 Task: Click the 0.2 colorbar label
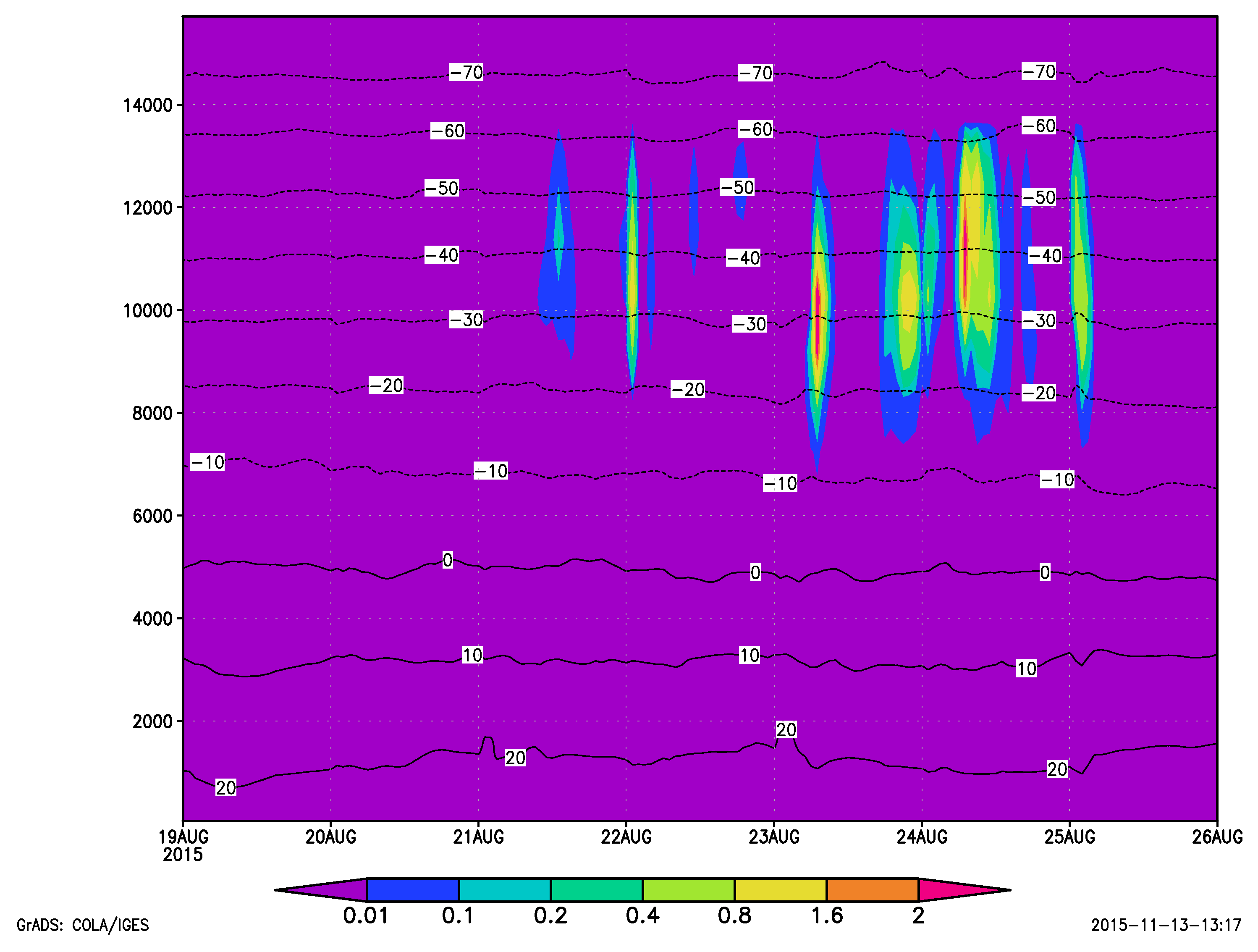550,916
